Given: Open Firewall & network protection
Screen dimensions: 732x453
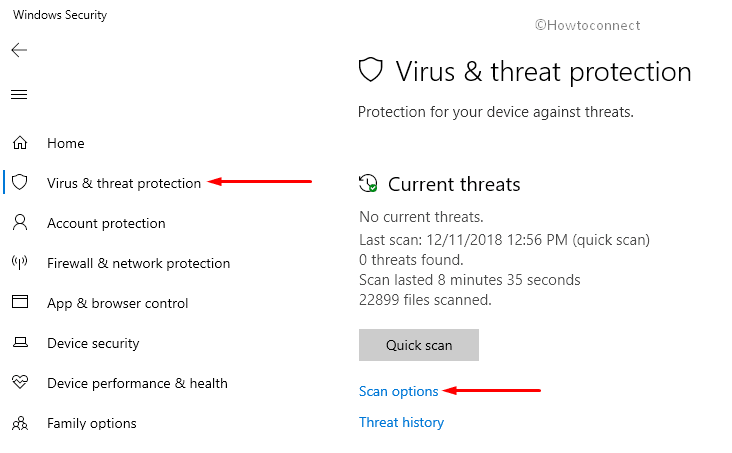Looking at the screenshot, I should coord(139,263).
